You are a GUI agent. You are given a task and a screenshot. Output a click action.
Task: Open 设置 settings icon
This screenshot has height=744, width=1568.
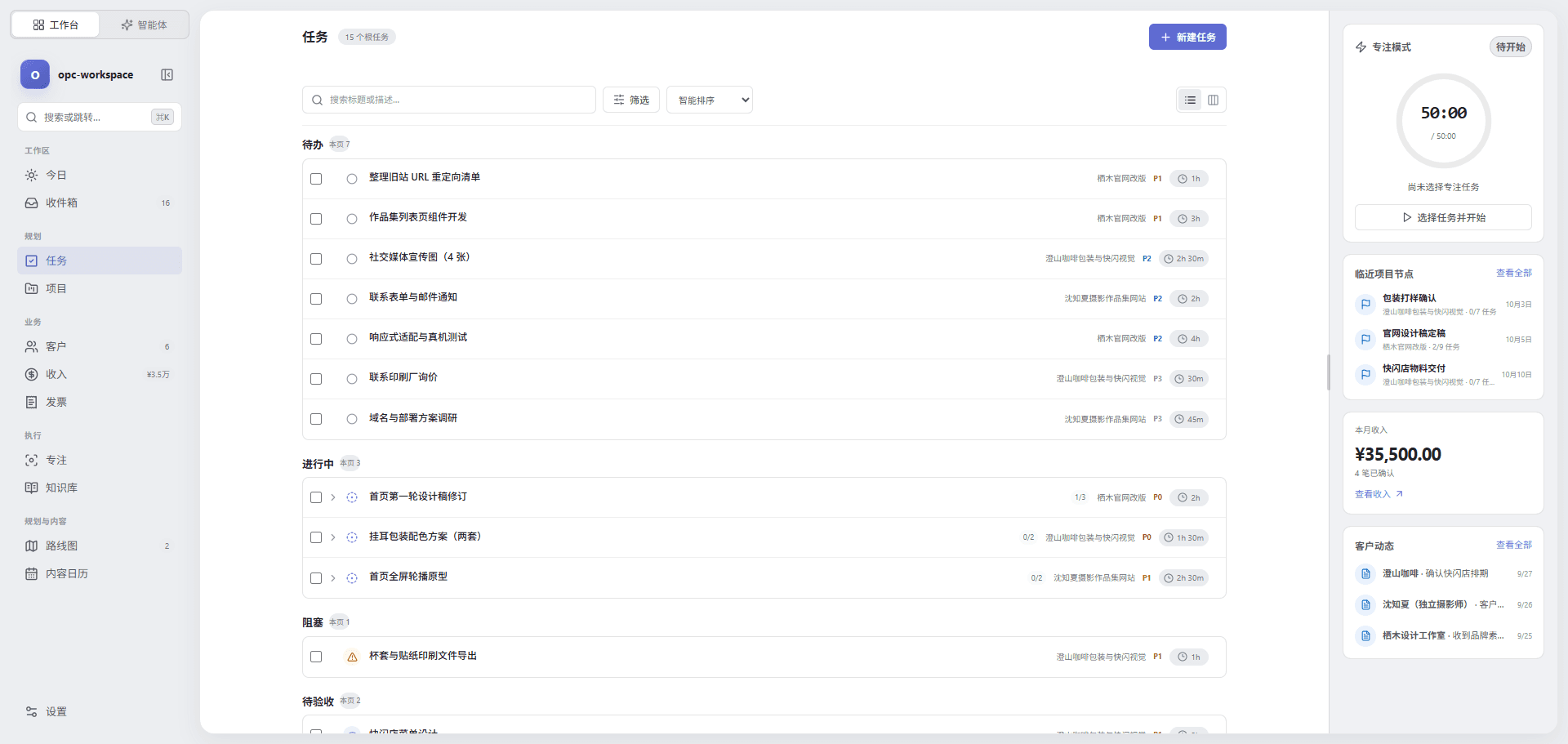click(x=31, y=712)
